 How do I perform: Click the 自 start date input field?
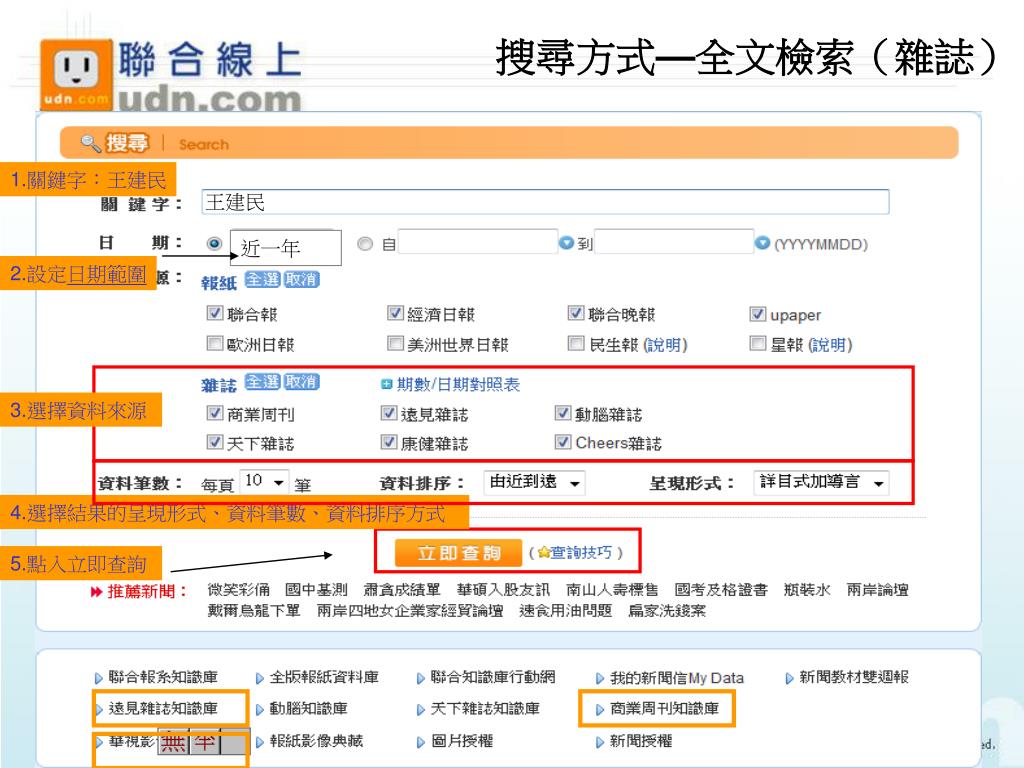click(478, 242)
